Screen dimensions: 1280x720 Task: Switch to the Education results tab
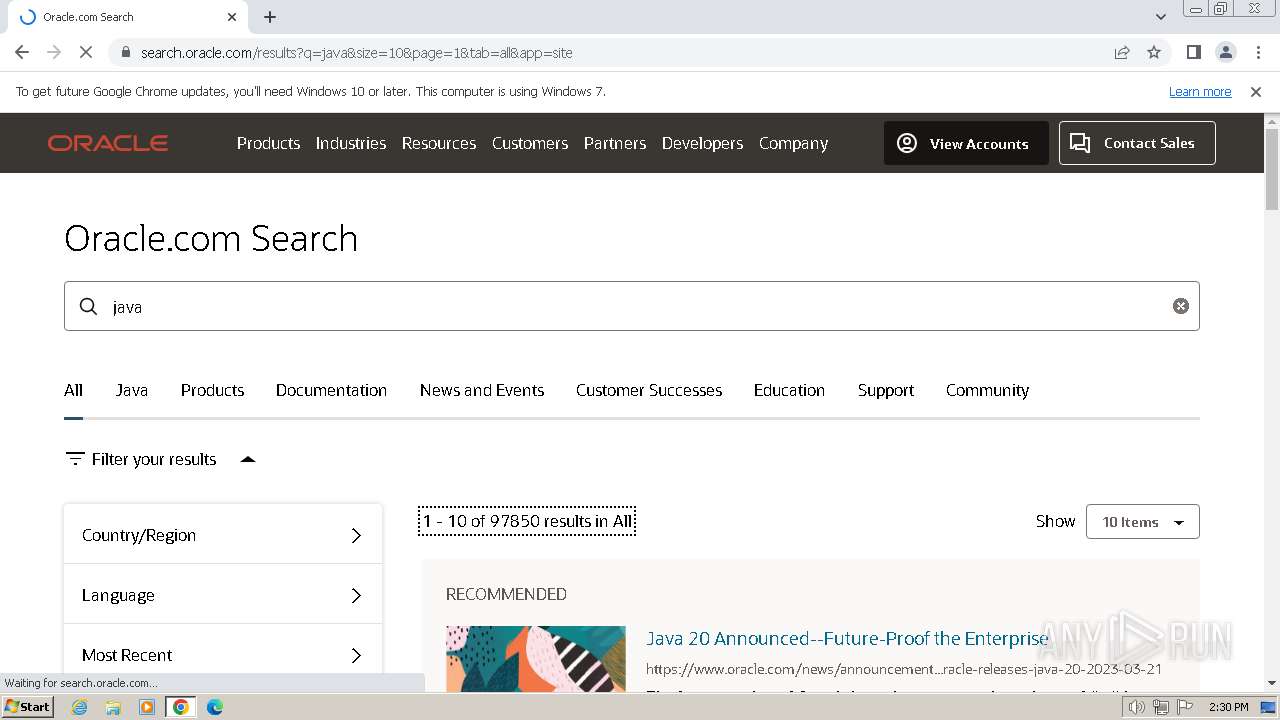tap(789, 390)
